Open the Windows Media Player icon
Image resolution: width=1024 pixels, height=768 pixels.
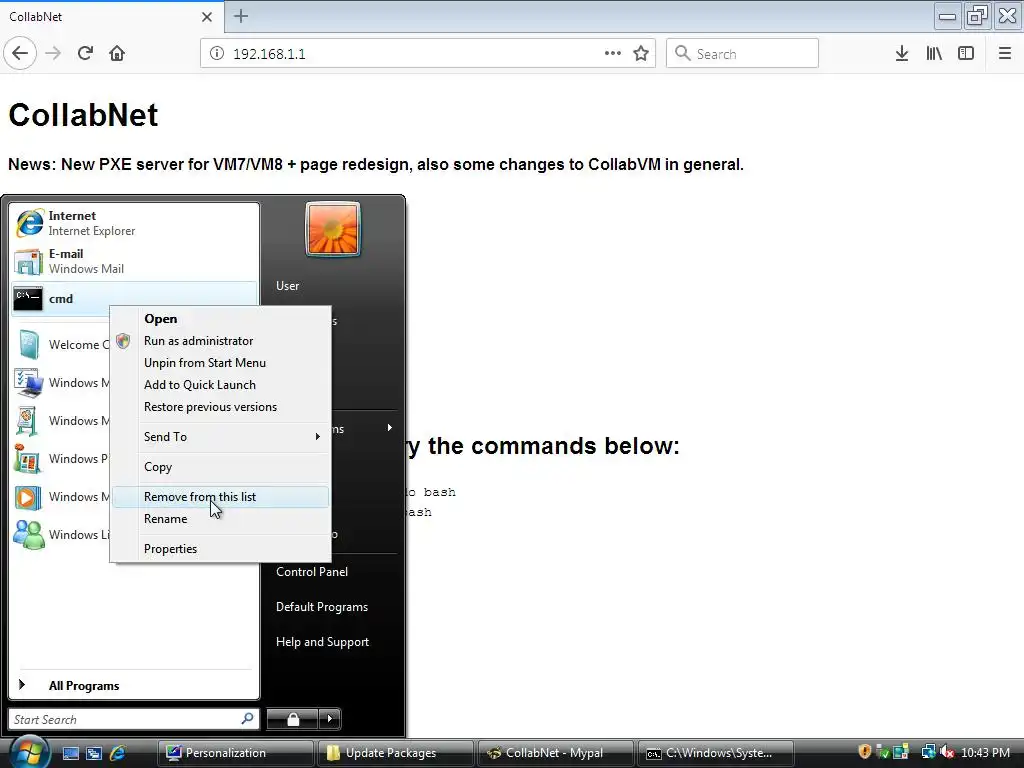pos(28,498)
